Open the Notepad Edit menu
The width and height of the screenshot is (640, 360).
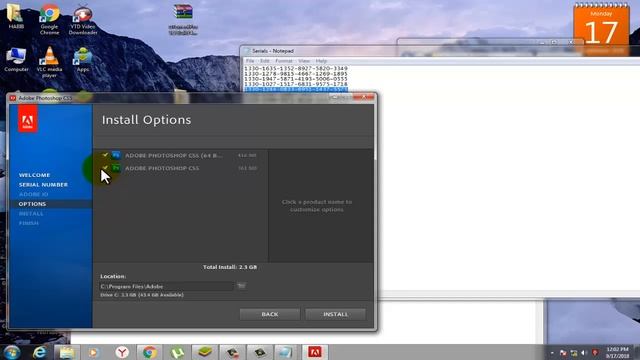tap(264, 61)
